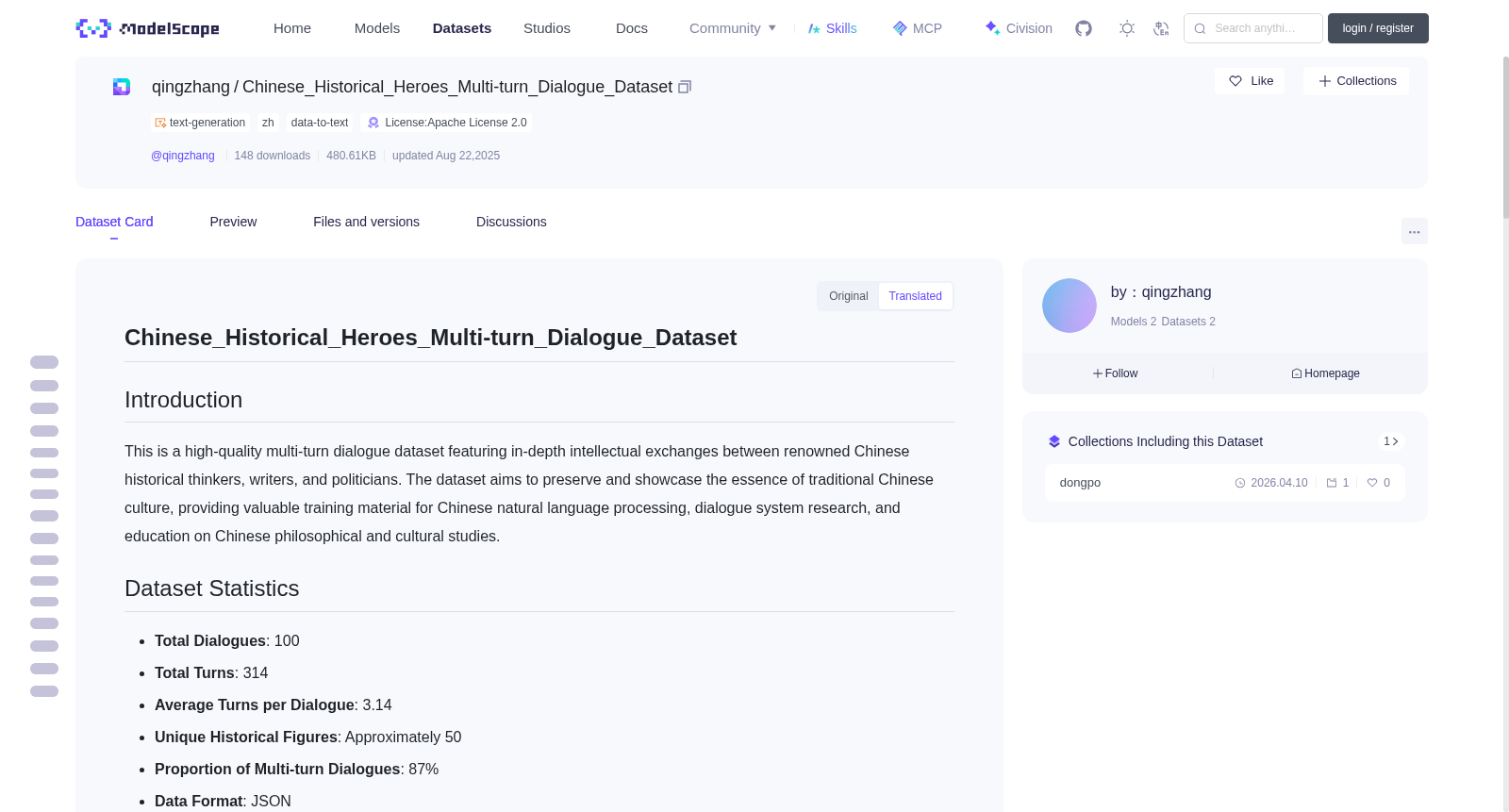Open the ModelScope logo homepage
This screenshot has width=1509, height=812.
[x=148, y=28]
